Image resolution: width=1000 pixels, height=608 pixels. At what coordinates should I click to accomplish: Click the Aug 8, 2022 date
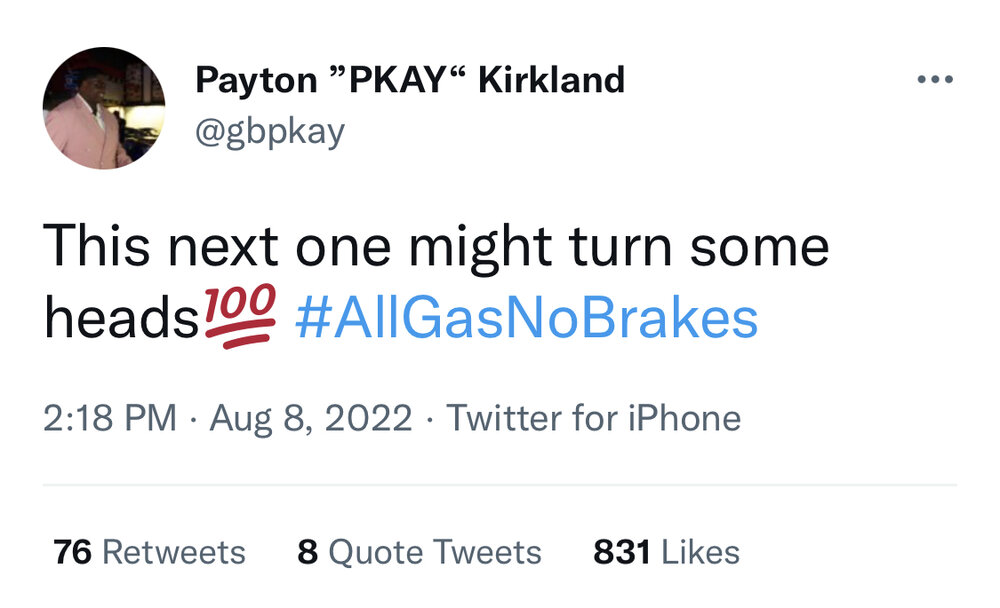point(310,418)
